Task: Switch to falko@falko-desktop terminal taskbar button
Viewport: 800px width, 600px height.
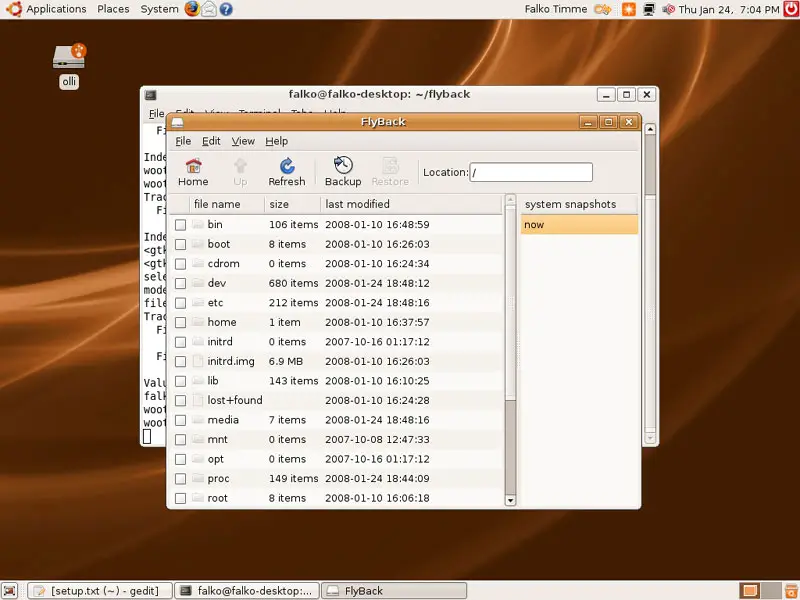Action: click(247, 591)
